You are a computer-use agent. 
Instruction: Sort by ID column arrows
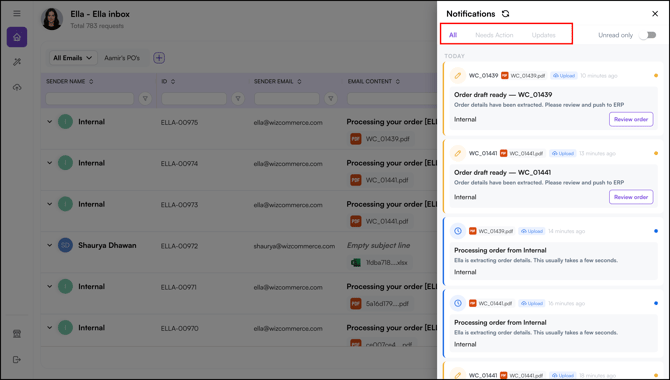coord(173,81)
